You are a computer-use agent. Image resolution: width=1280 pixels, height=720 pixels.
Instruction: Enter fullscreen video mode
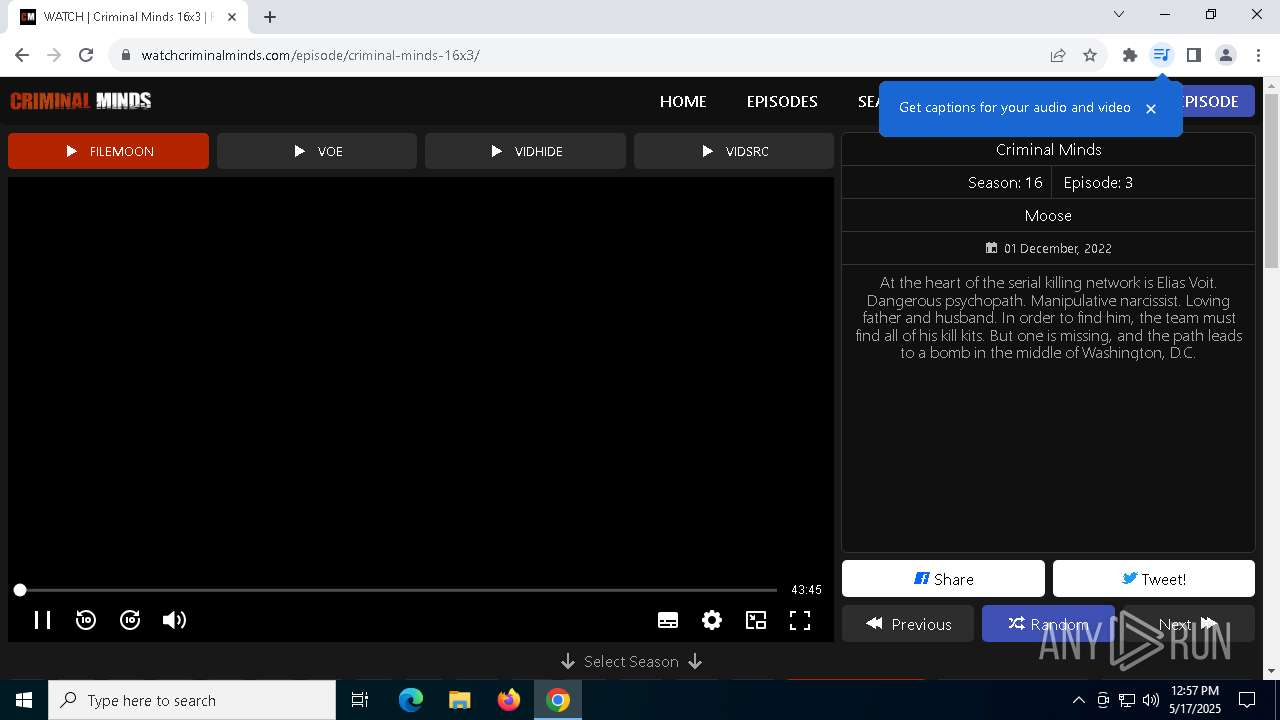[800, 620]
